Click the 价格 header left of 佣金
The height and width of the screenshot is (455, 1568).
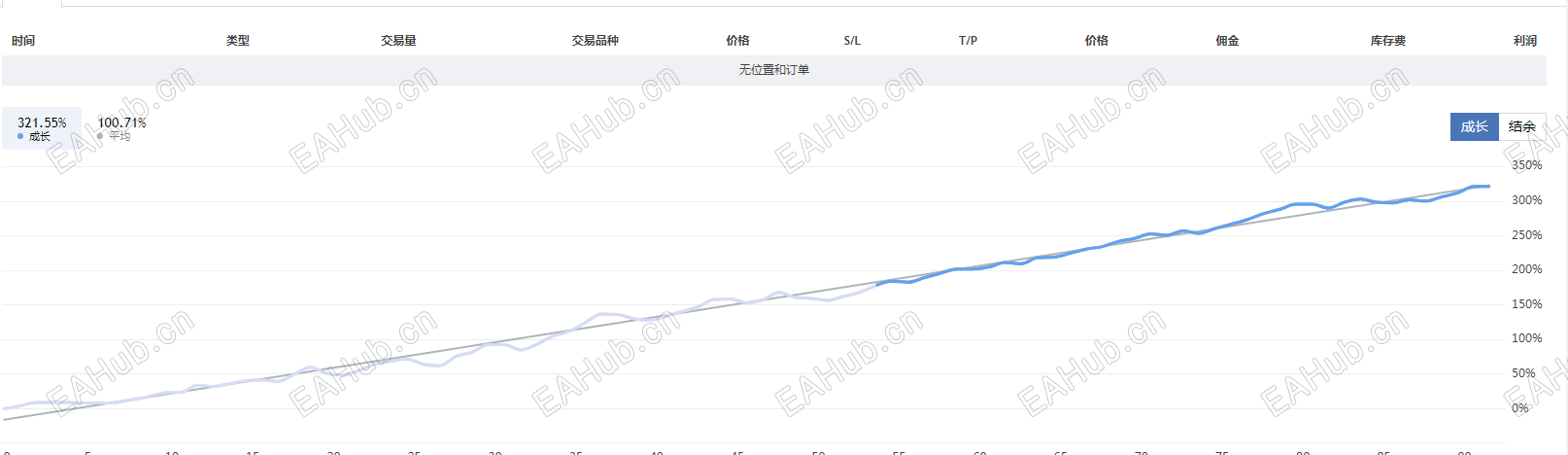pos(1096,41)
